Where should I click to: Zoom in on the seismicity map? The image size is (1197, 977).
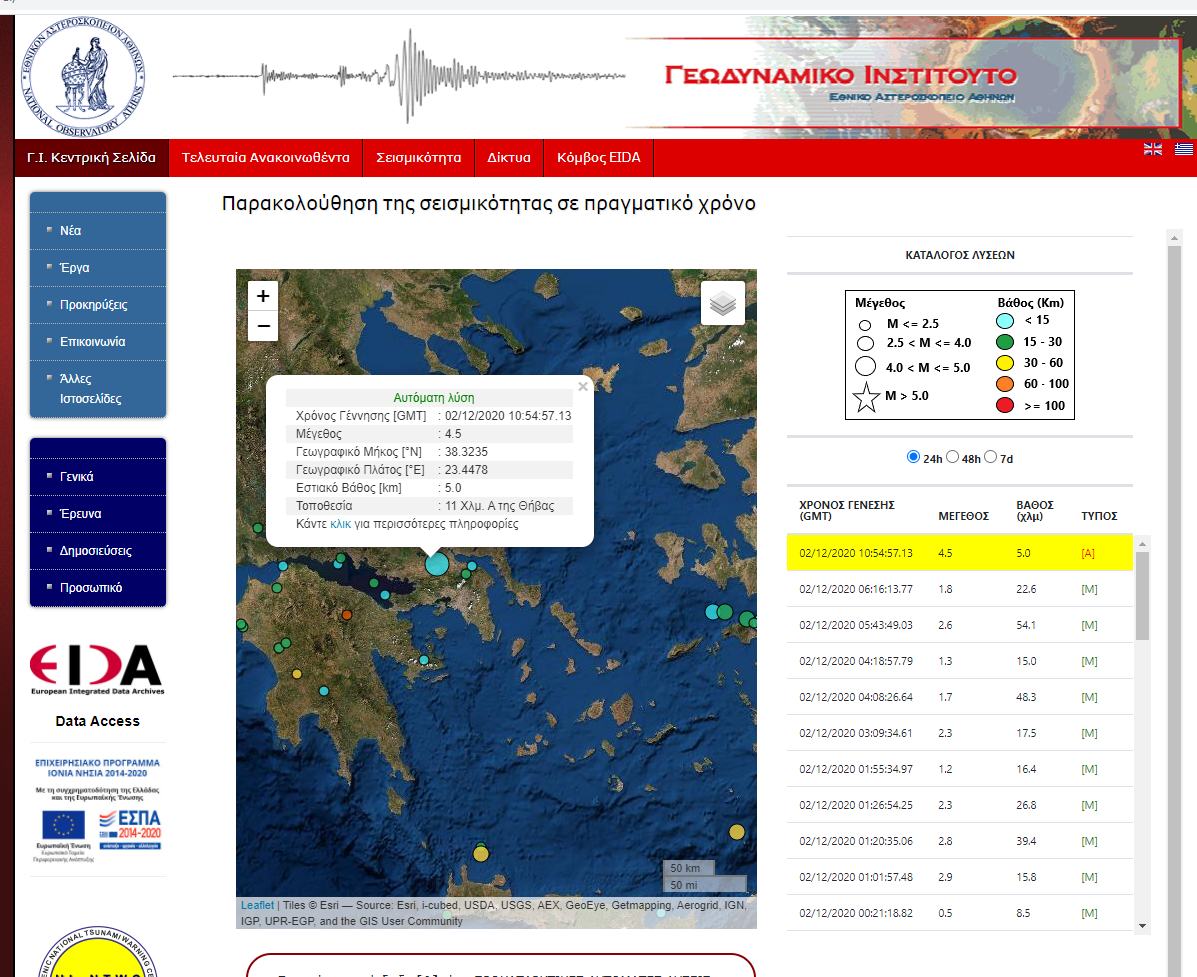click(x=263, y=296)
